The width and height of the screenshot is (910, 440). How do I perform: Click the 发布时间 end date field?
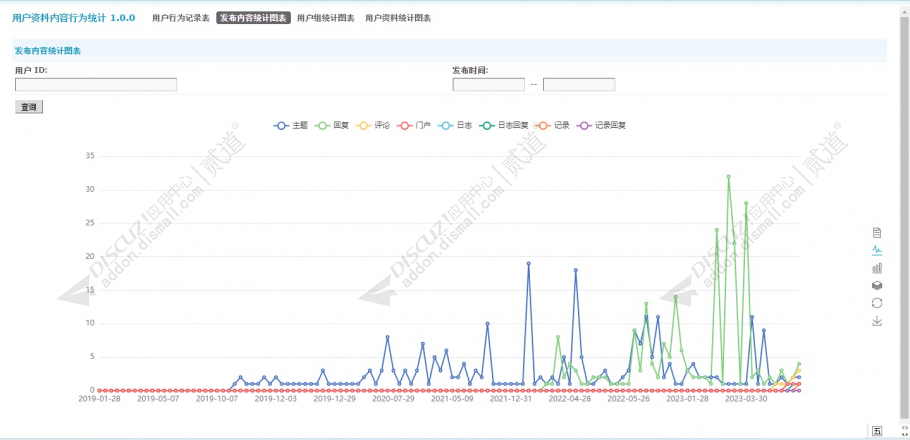coord(579,85)
